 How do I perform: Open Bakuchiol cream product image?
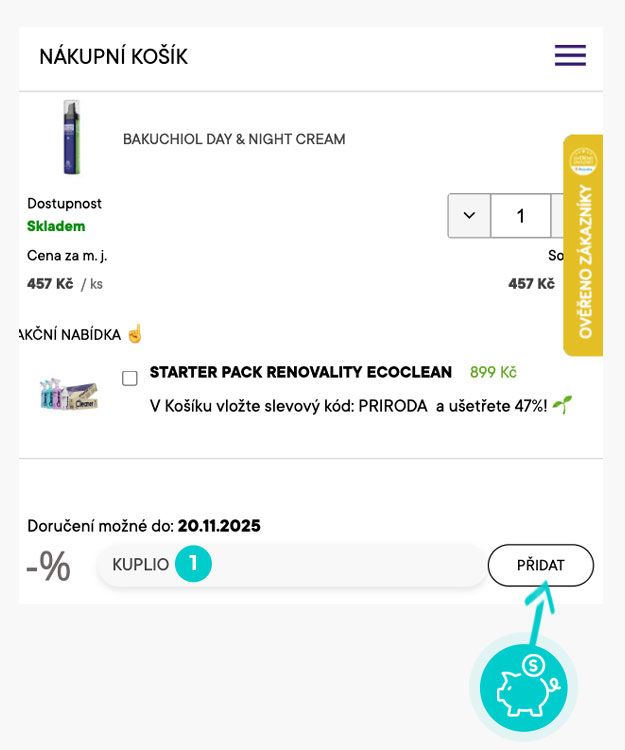(x=70, y=138)
